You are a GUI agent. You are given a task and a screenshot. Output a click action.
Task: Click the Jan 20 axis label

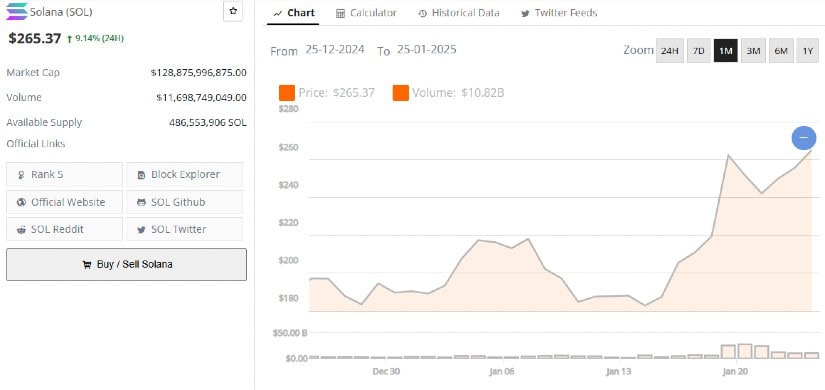[736, 372]
